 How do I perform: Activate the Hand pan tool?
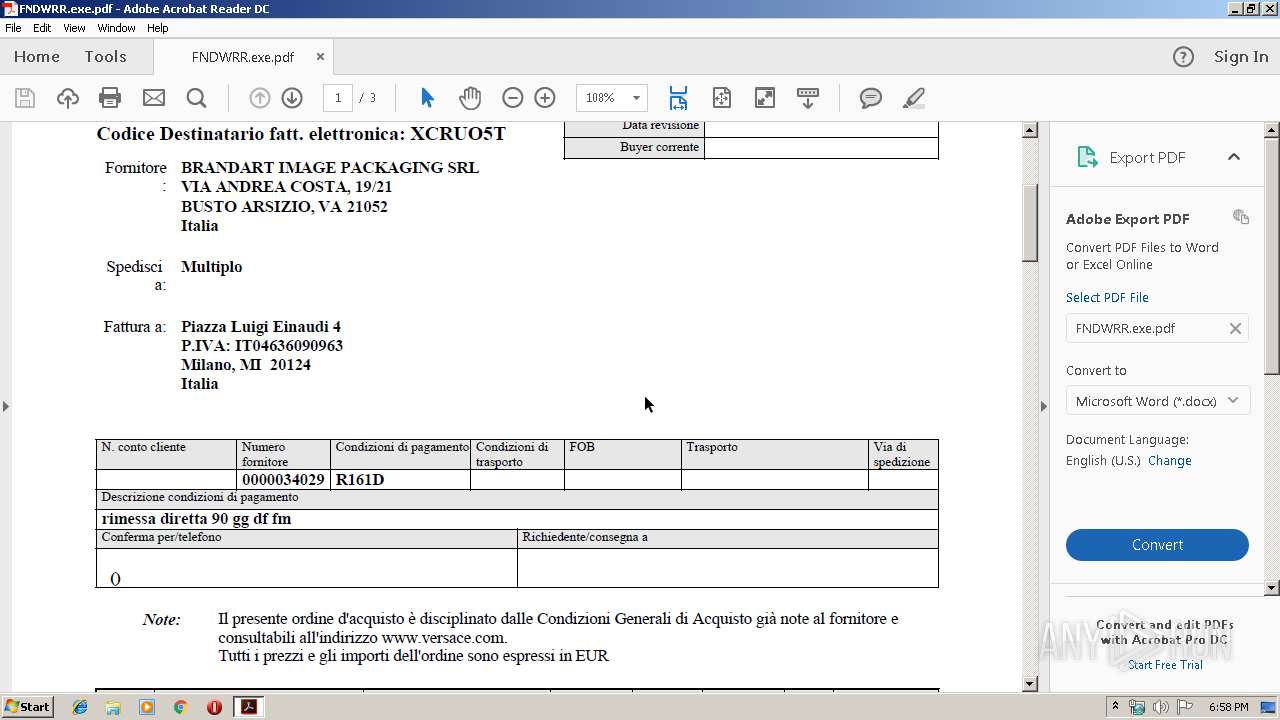point(470,98)
